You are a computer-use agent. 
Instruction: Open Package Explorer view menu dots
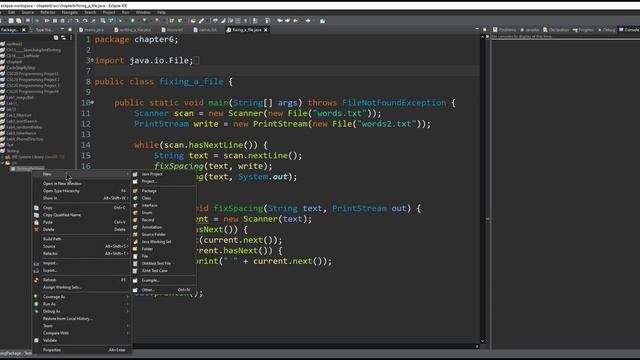pyautogui.click(x=71, y=38)
